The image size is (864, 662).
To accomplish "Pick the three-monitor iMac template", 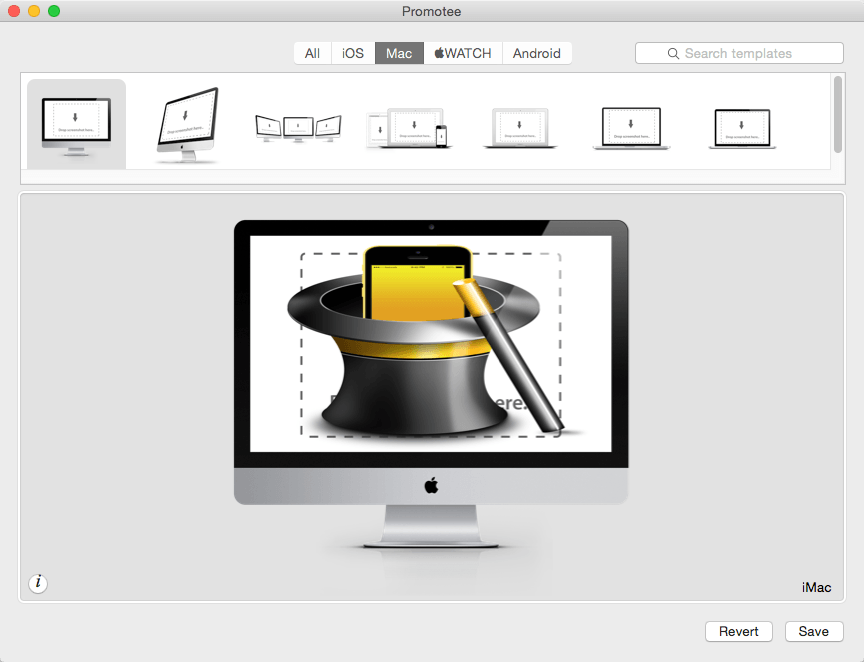I will (298, 129).
